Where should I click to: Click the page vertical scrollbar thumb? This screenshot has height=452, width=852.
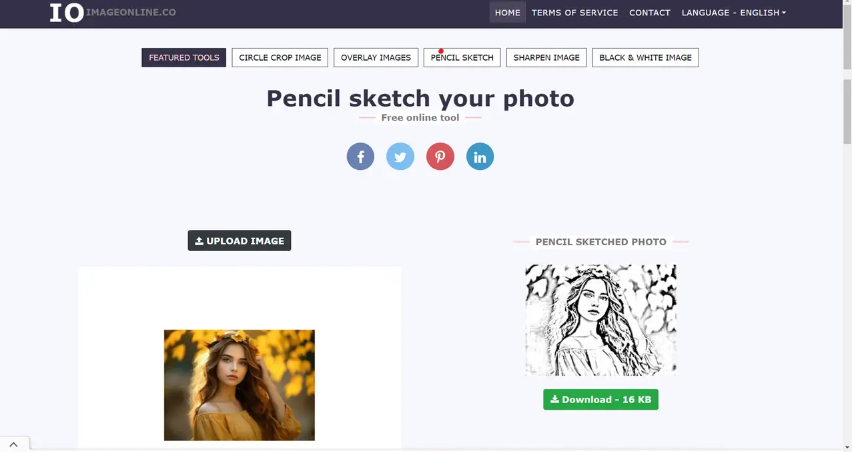tap(847, 111)
